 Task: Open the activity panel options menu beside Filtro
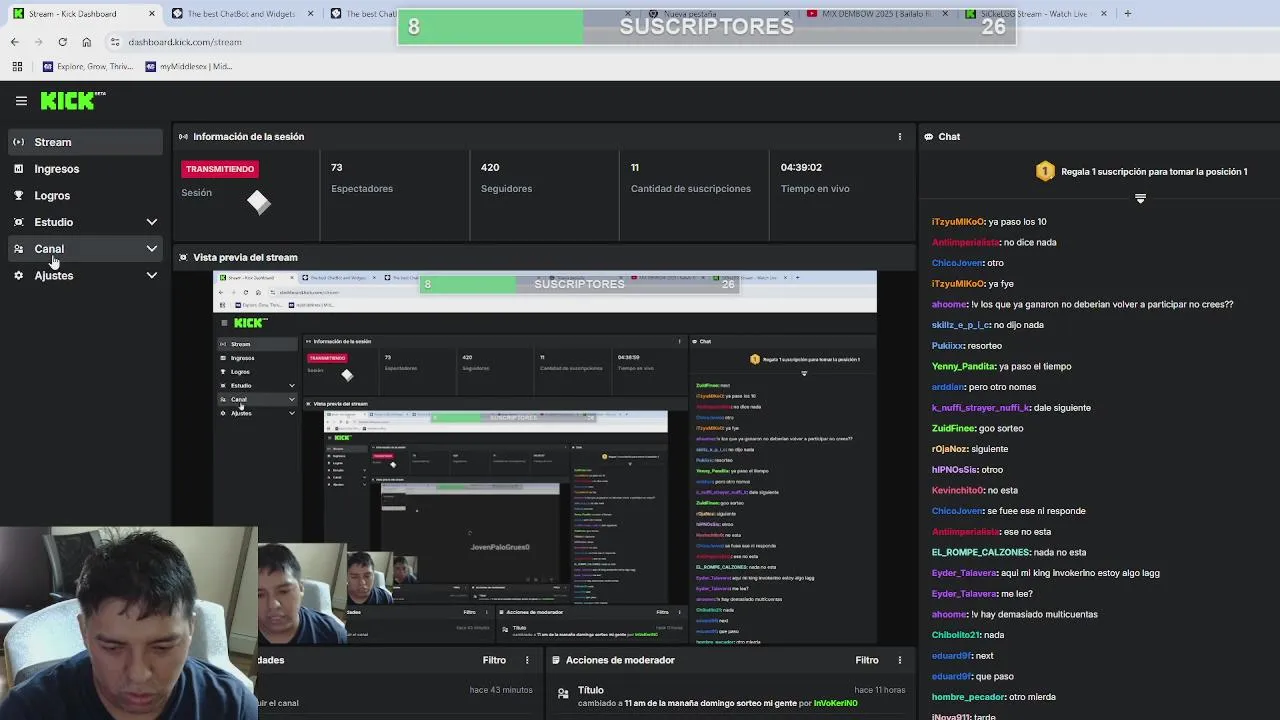point(527,660)
